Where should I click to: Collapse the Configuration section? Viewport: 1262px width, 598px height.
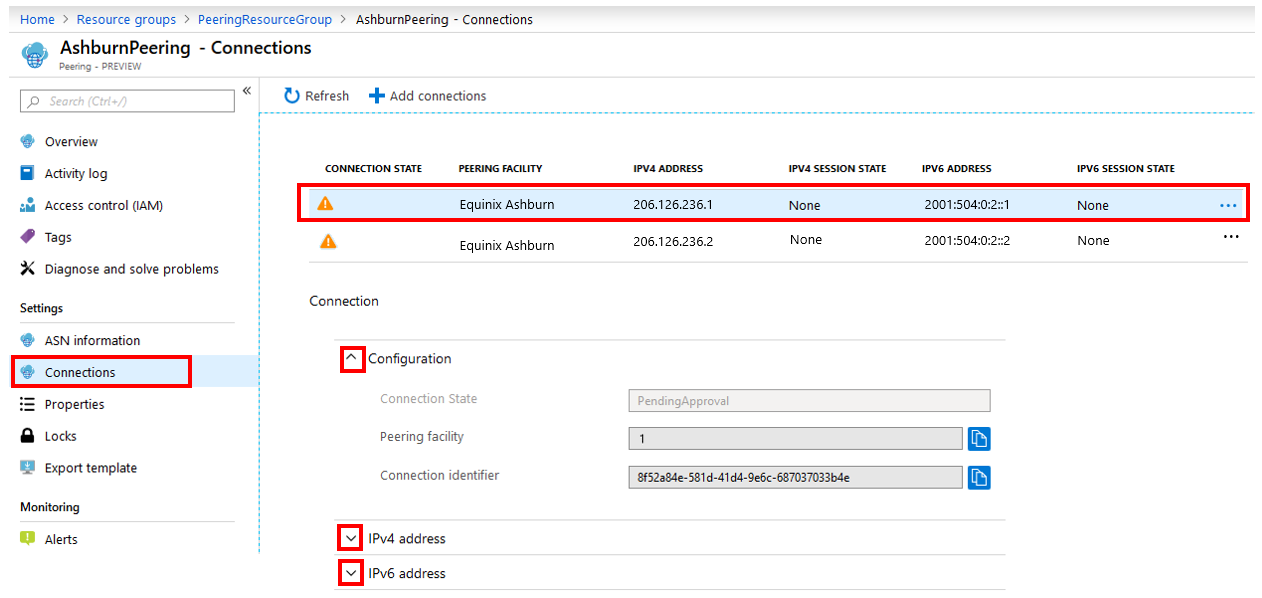click(x=352, y=359)
